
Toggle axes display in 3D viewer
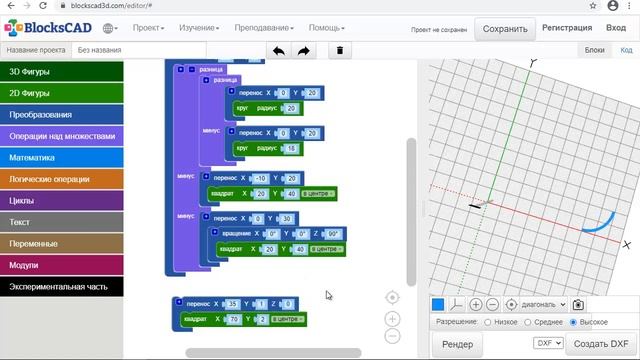pyautogui.click(x=456, y=304)
